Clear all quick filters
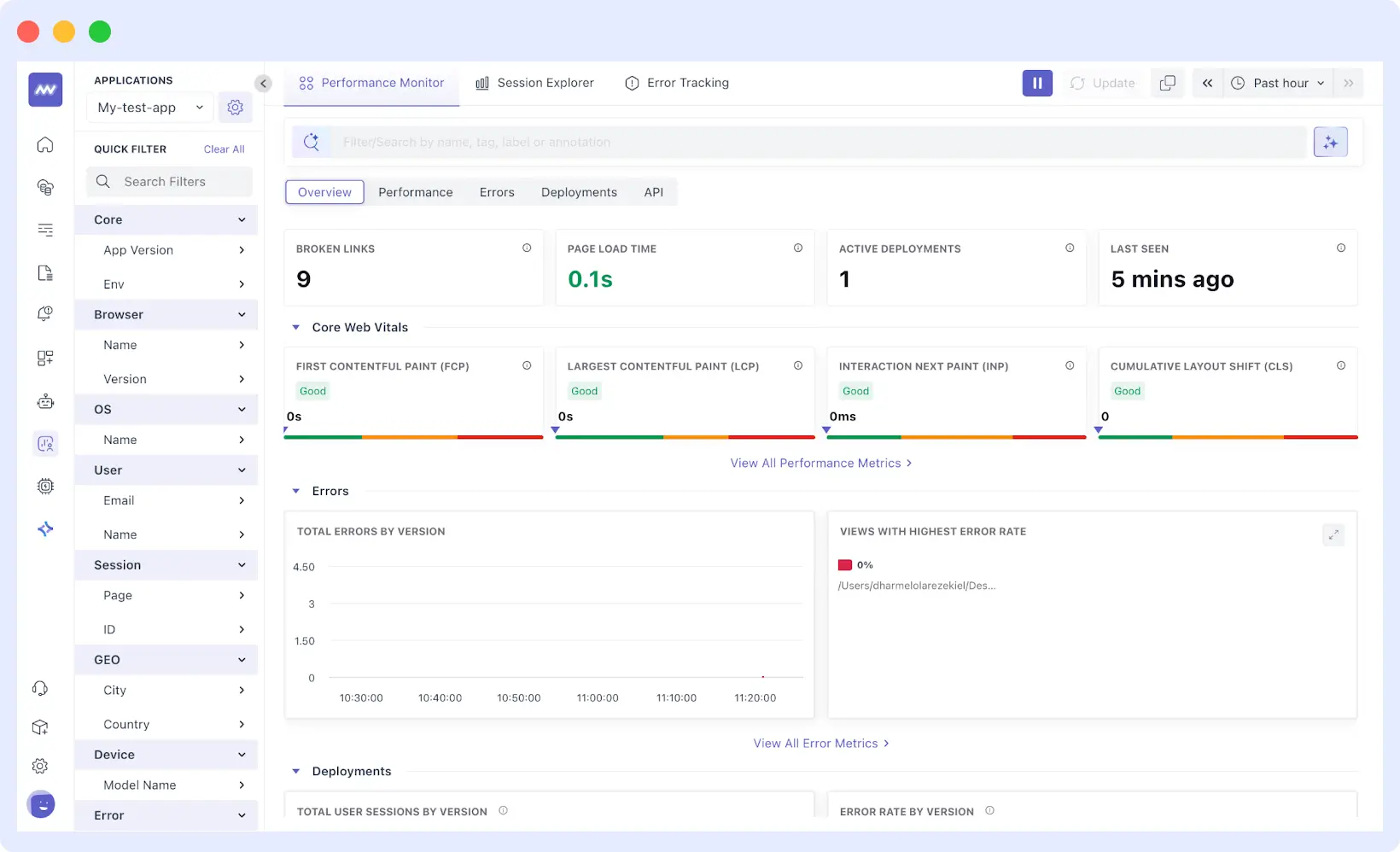This screenshot has width=1400, height=852. [x=223, y=149]
